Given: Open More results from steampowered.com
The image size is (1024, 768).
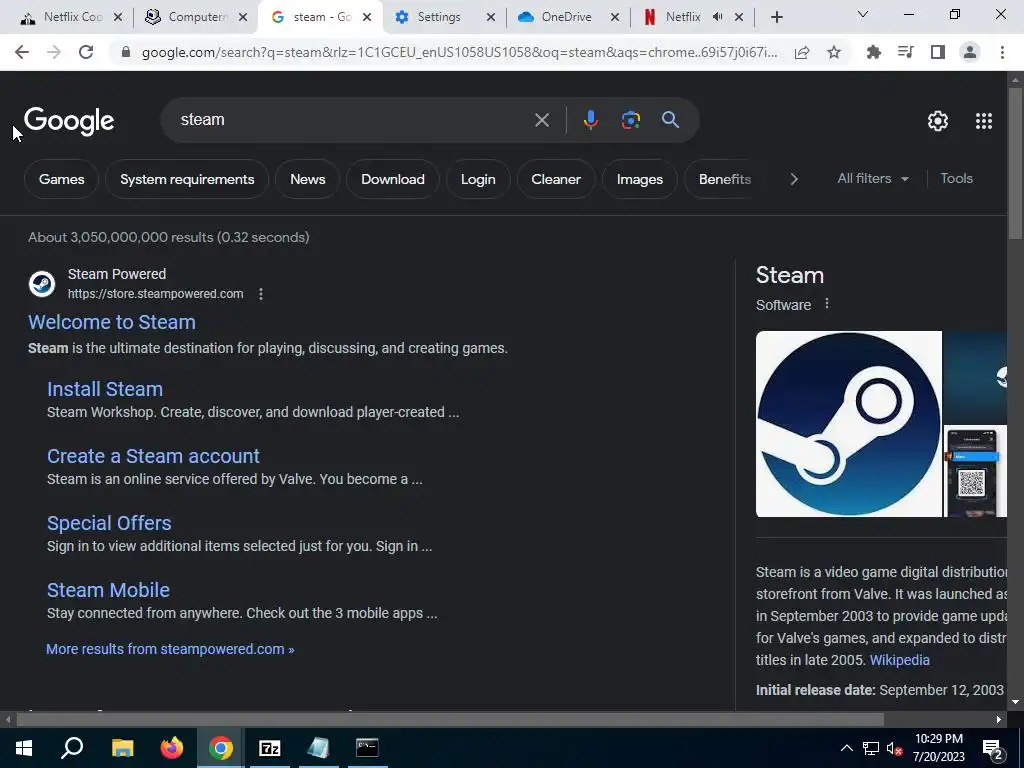Looking at the screenshot, I should (x=170, y=649).
